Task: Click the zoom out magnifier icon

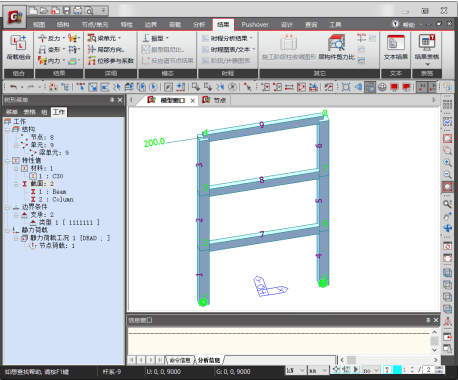Action: (x=447, y=174)
